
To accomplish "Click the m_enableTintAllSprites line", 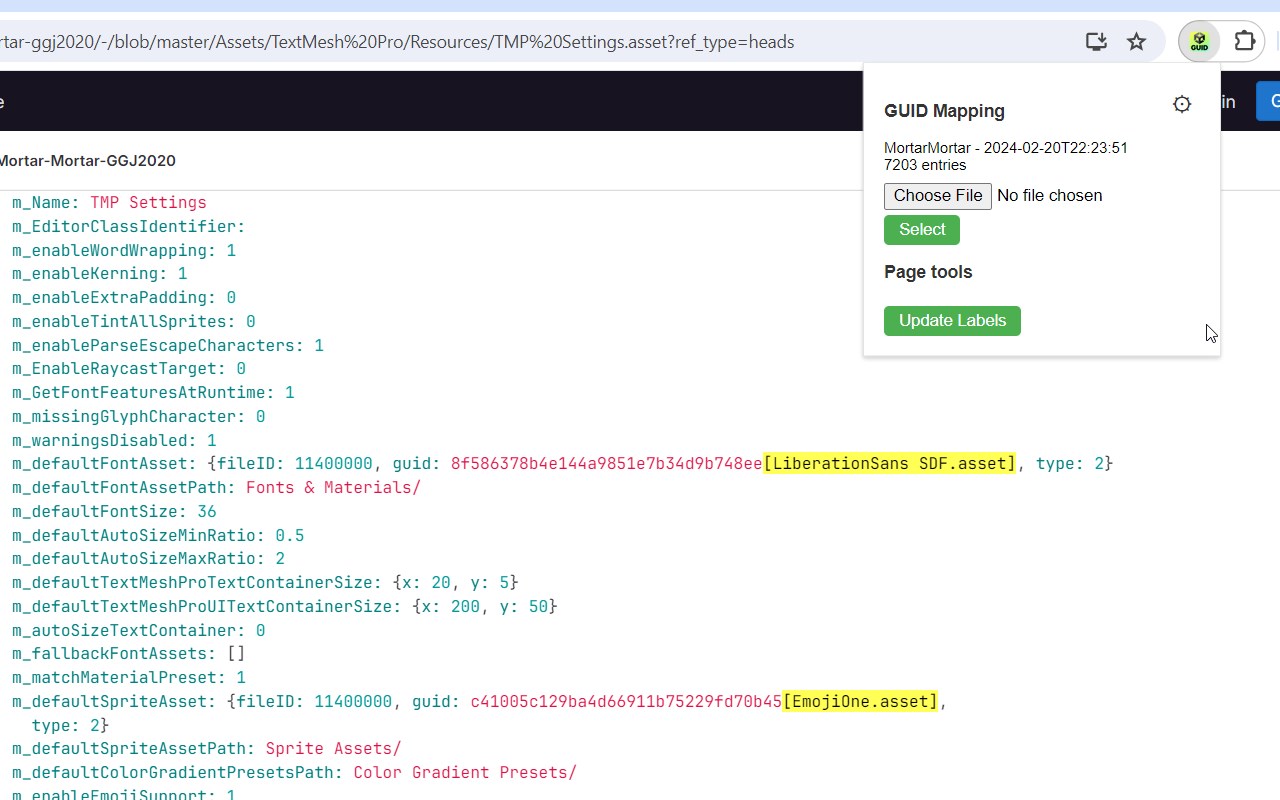I will coord(134,322).
